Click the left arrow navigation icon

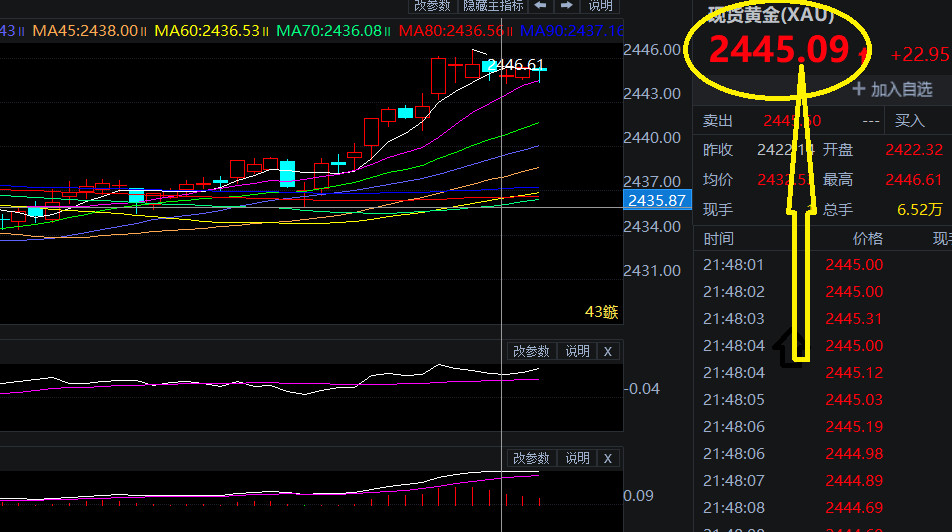[541, 6]
